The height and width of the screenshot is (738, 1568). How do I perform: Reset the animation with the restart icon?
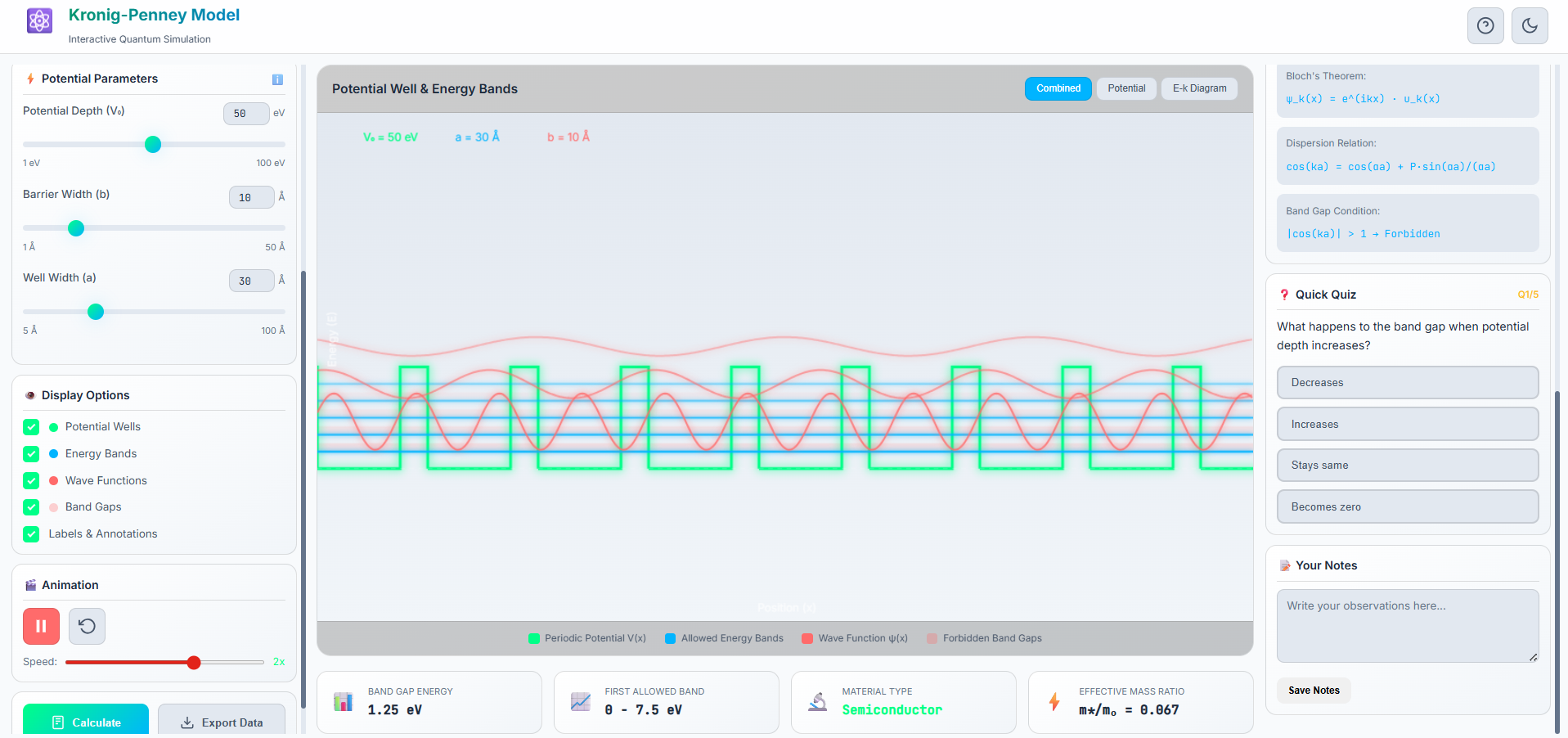pyautogui.click(x=87, y=626)
